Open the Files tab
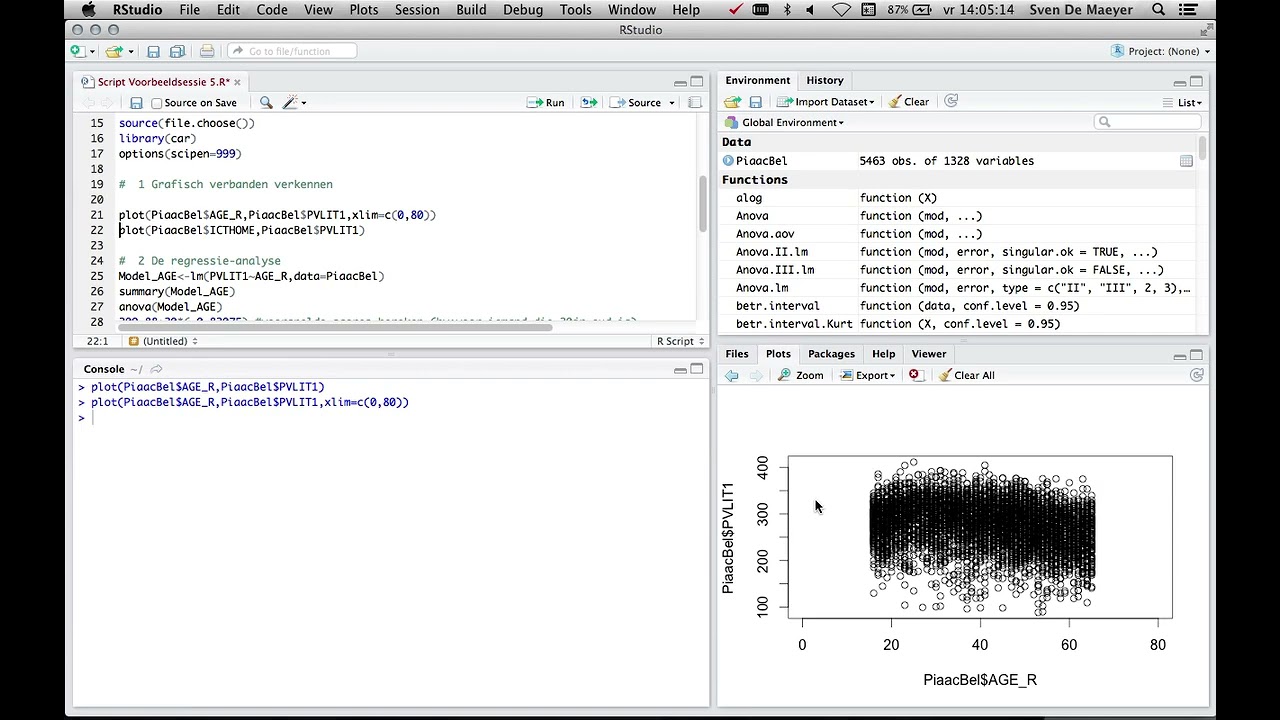 (737, 354)
